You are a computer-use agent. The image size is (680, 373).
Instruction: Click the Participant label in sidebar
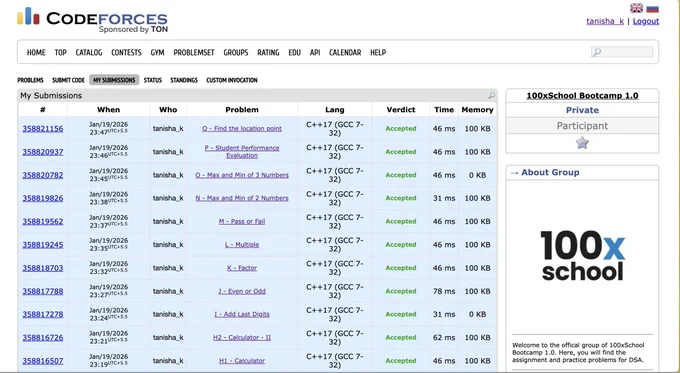582,126
